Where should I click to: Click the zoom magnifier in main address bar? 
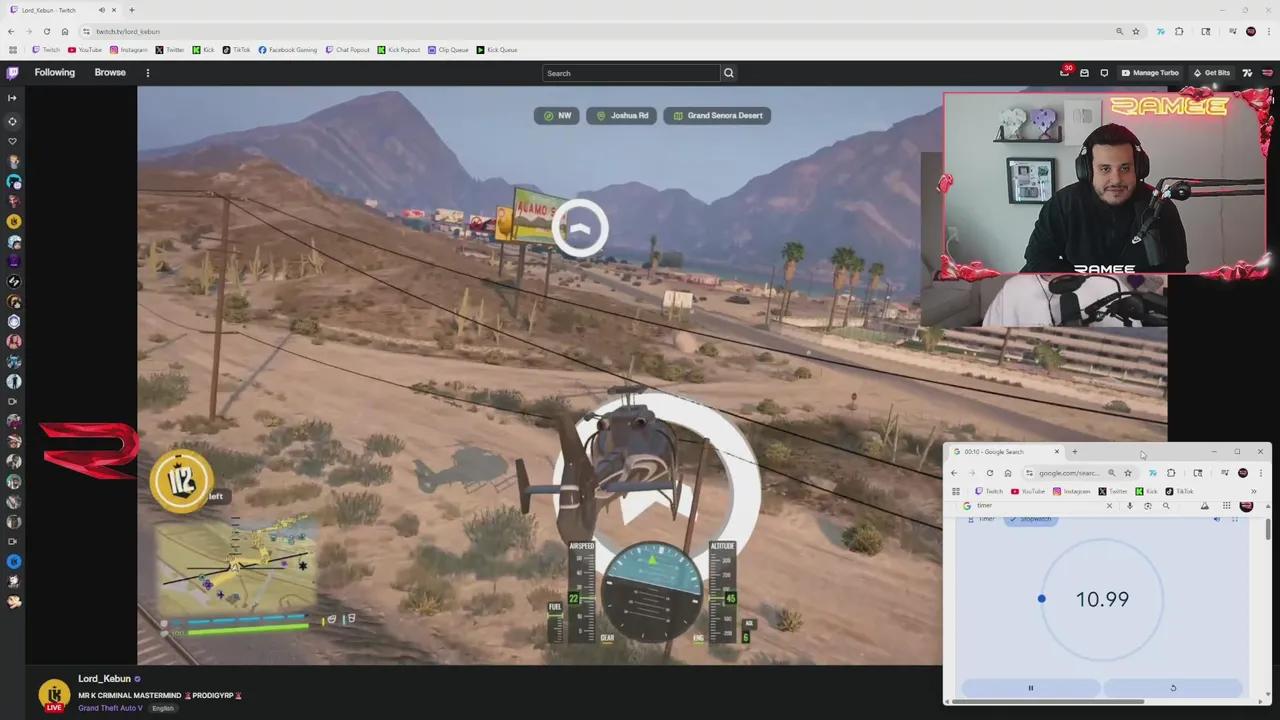click(1119, 31)
